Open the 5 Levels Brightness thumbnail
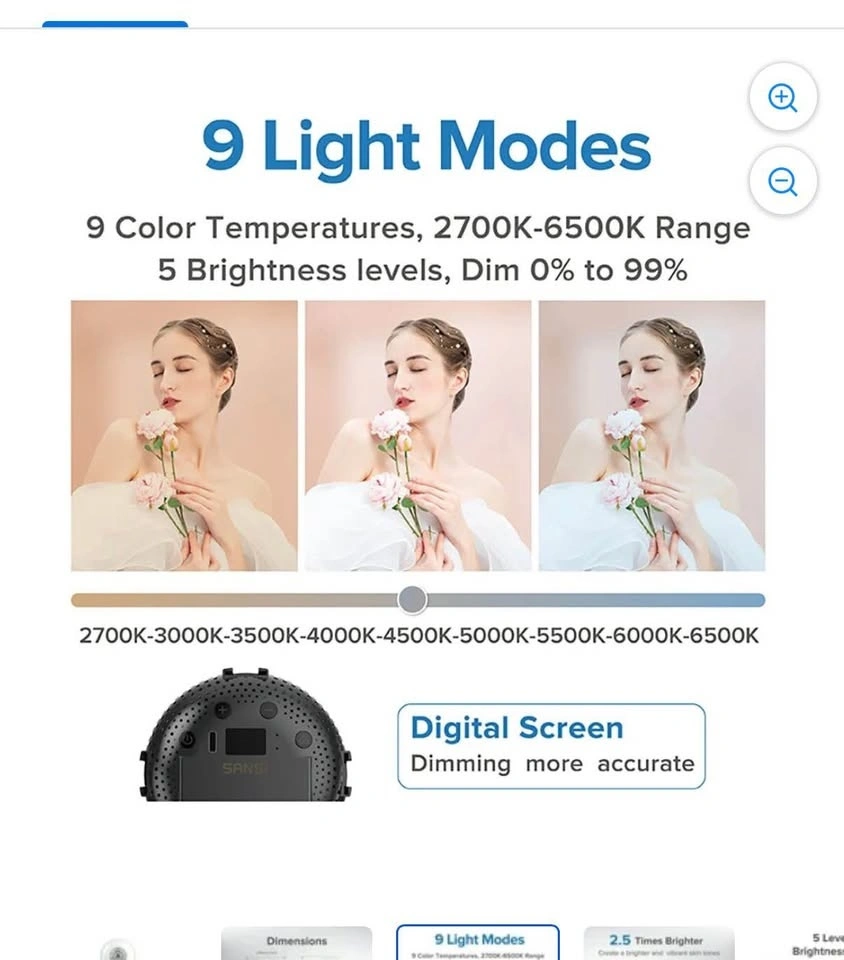The width and height of the screenshot is (844, 960). click(x=820, y=944)
